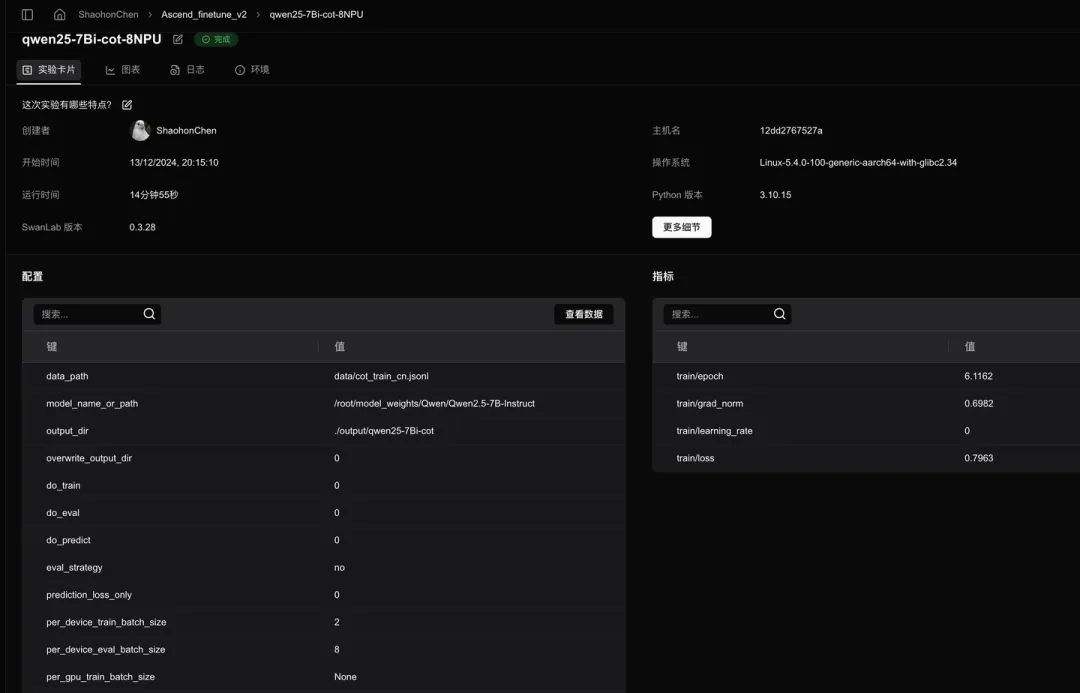Open ShaohonChen's avatar image
The image size is (1080, 693).
[140, 130]
